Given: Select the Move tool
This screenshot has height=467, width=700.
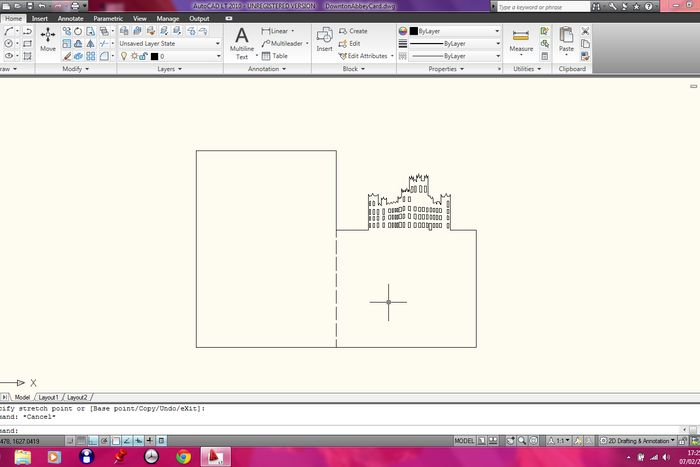Looking at the screenshot, I should click(47, 38).
